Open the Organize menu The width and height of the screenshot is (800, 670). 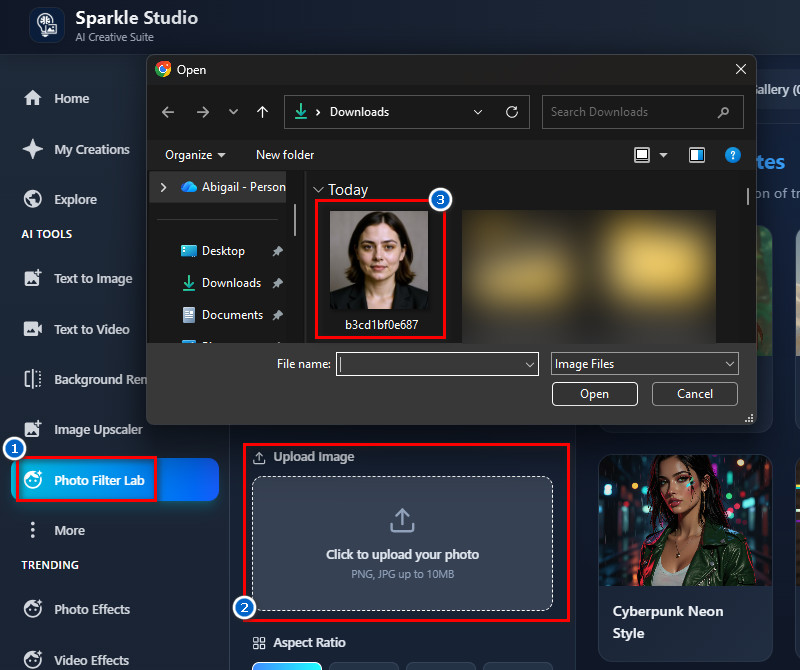tap(195, 155)
